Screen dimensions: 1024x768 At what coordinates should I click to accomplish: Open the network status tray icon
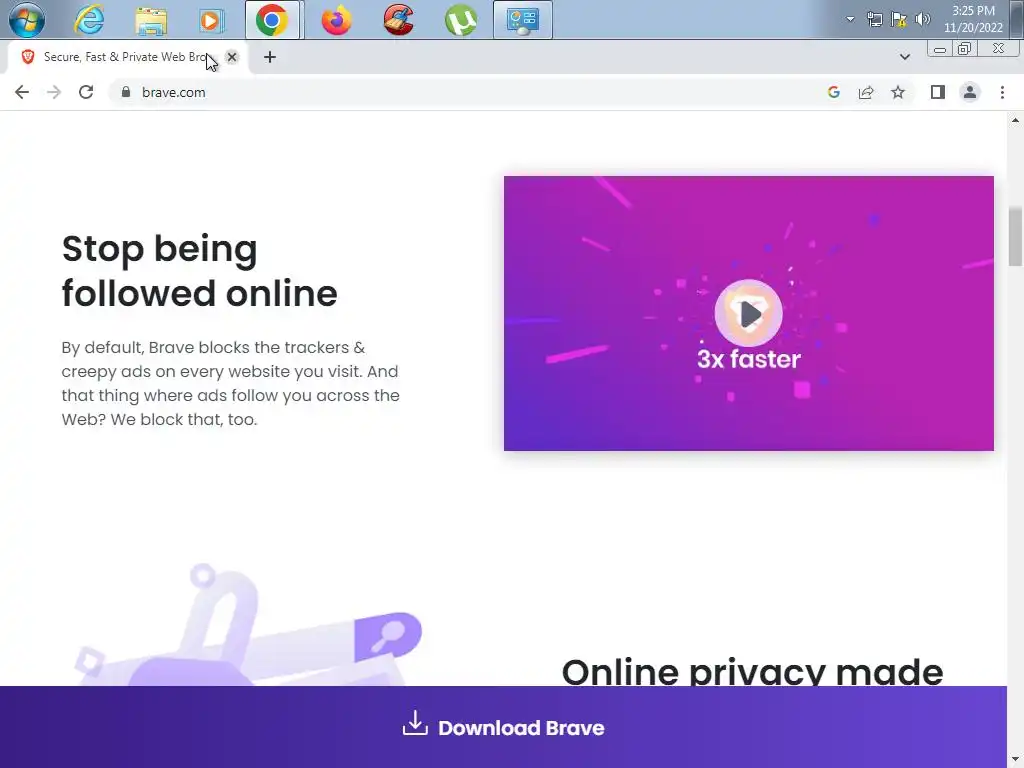click(x=874, y=20)
